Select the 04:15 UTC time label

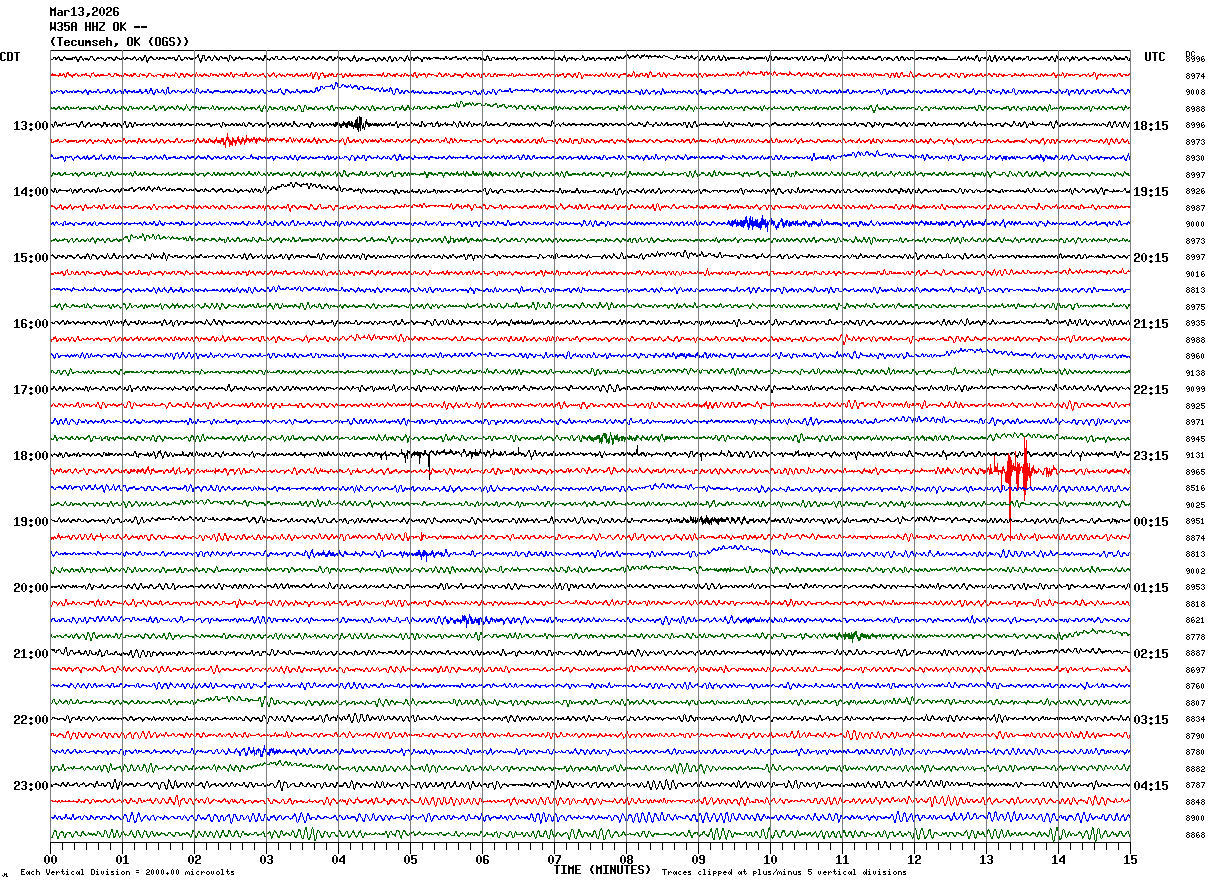(1151, 786)
